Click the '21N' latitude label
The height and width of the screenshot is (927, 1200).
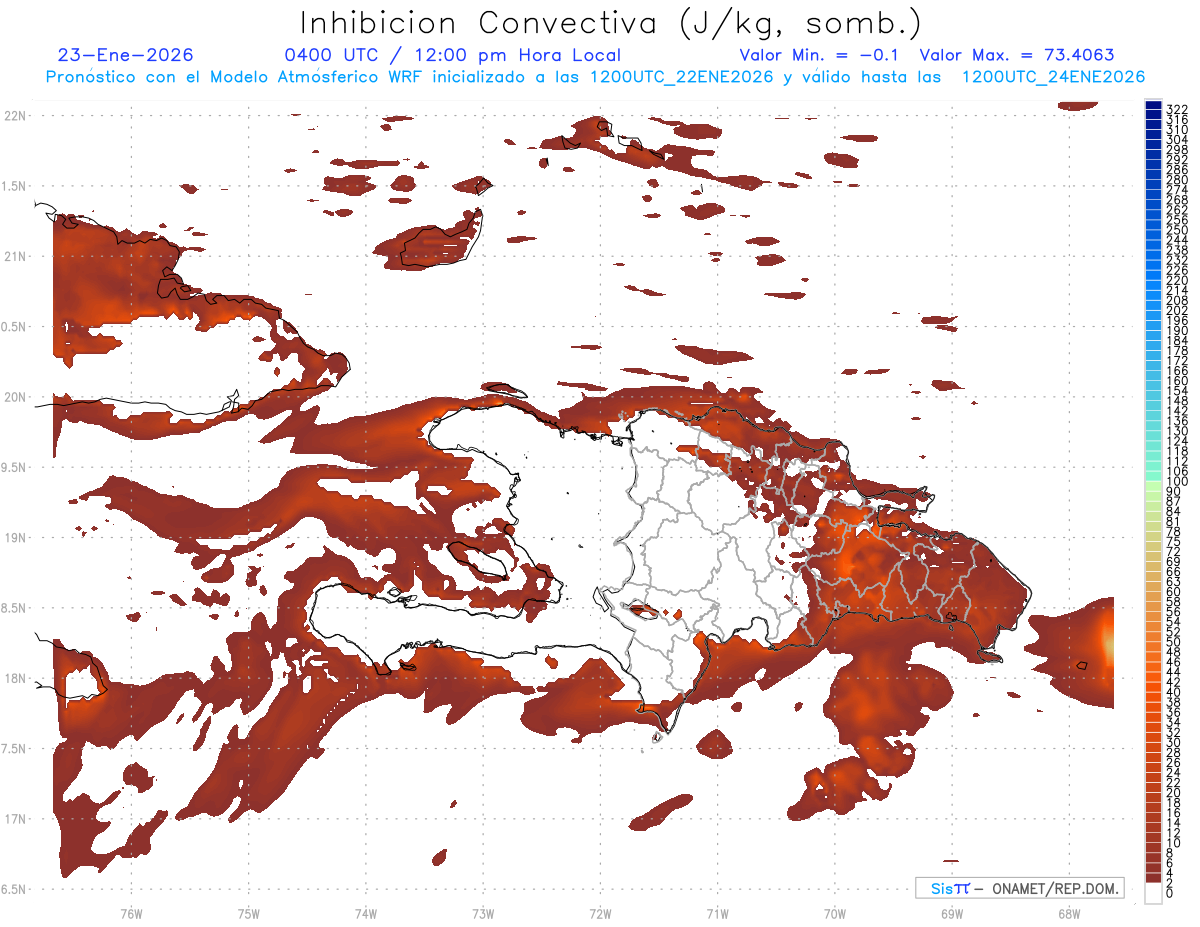[x=14, y=256]
